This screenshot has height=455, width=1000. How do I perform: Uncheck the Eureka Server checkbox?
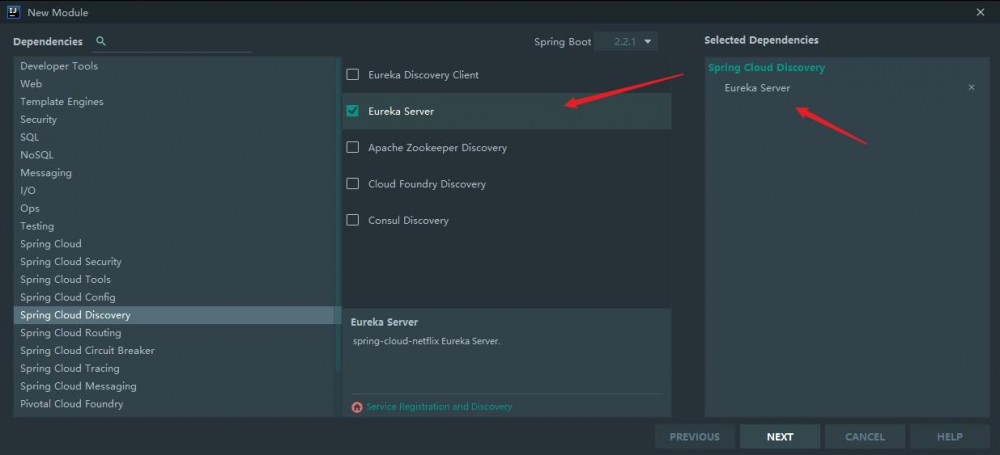pos(352,111)
